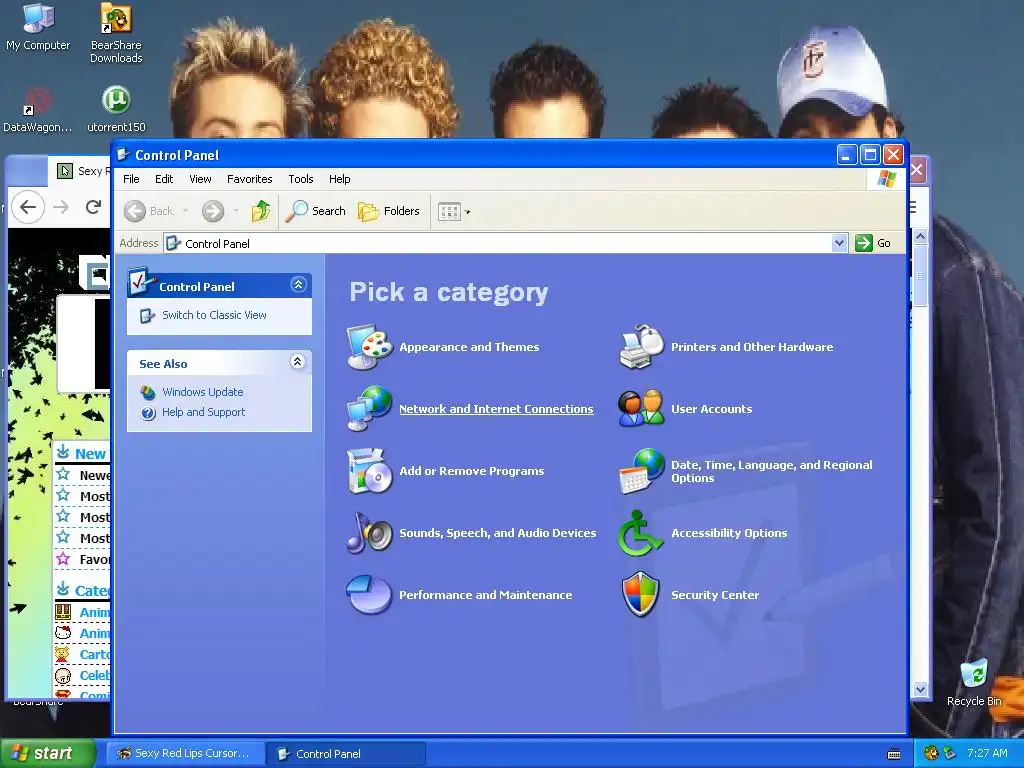Screen dimensions: 1024x768
Task: Collapse the Control Panel sidebar section
Action: point(298,285)
